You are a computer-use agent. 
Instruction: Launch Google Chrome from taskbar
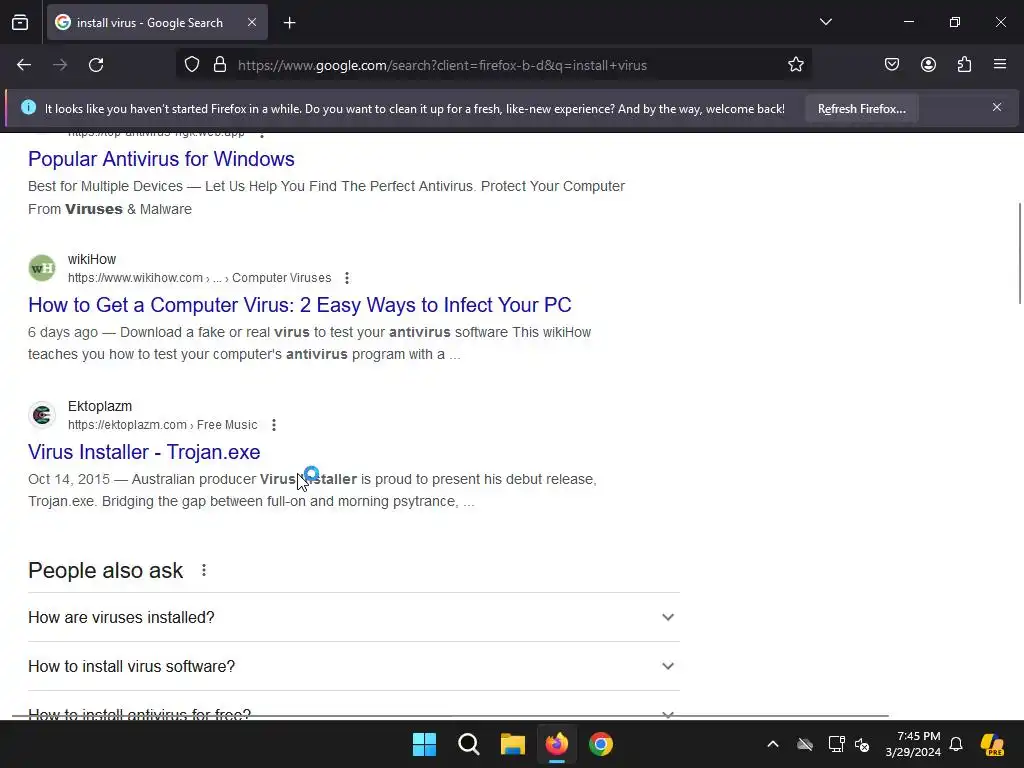[x=601, y=744]
